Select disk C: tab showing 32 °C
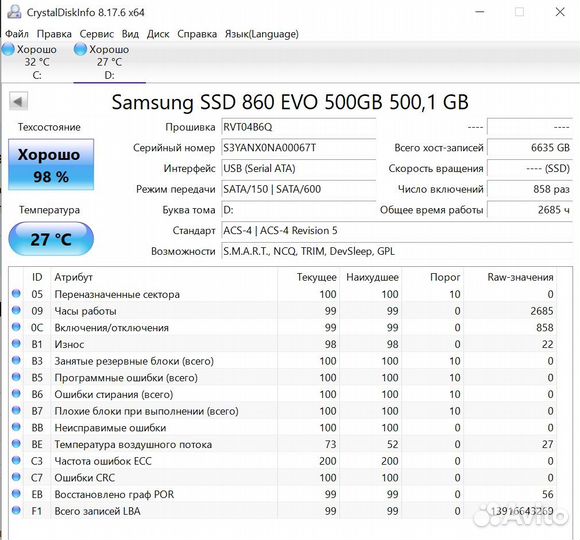The width and height of the screenshot is (580, 540). tap(37, 62)
